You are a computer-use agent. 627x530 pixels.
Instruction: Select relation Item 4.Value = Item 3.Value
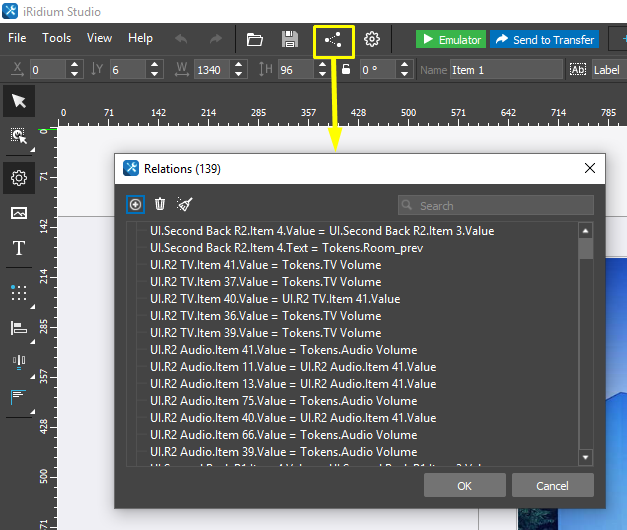point(322,231)
